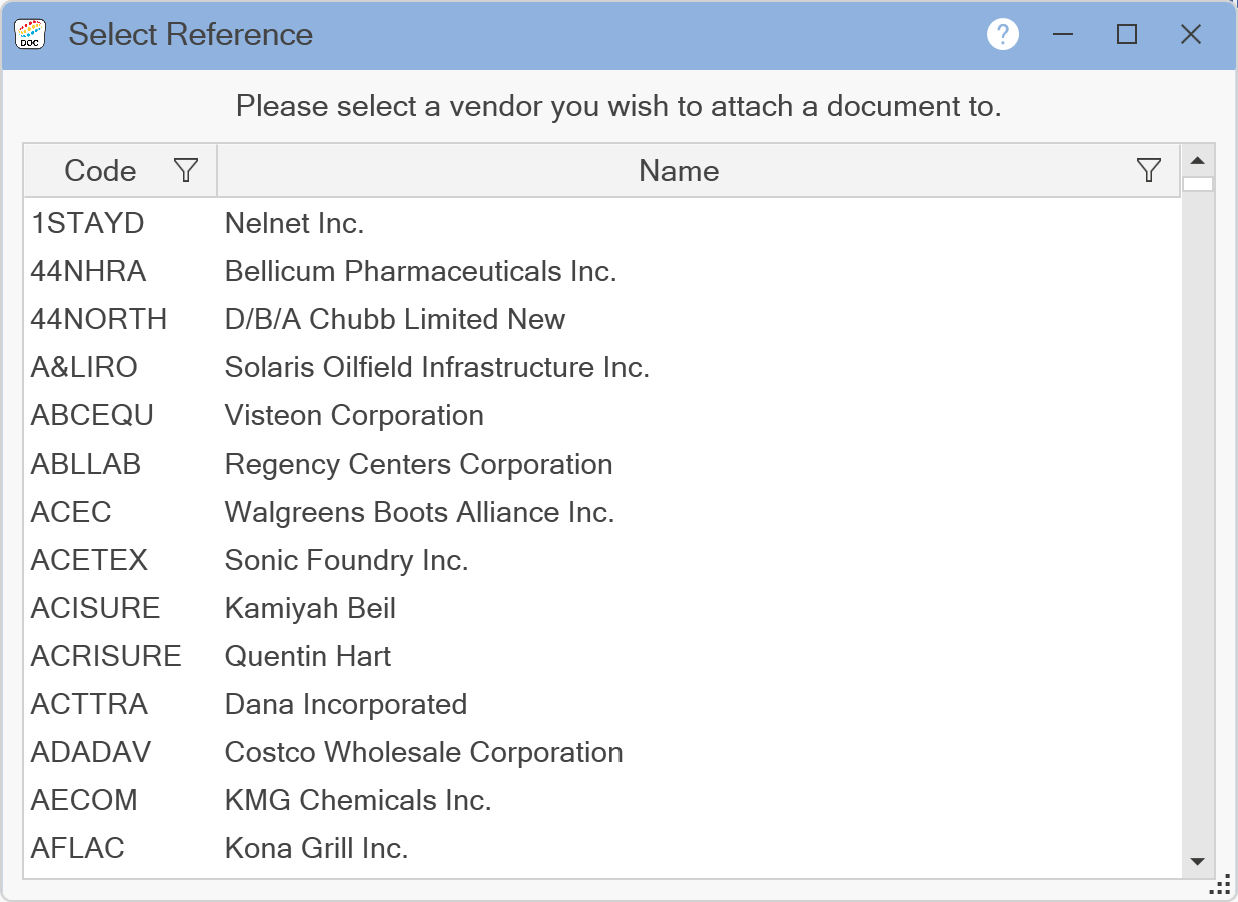The image size is (1238, 902).
Task: Maximize the Select Reference window
Action: pos(1127,35)
